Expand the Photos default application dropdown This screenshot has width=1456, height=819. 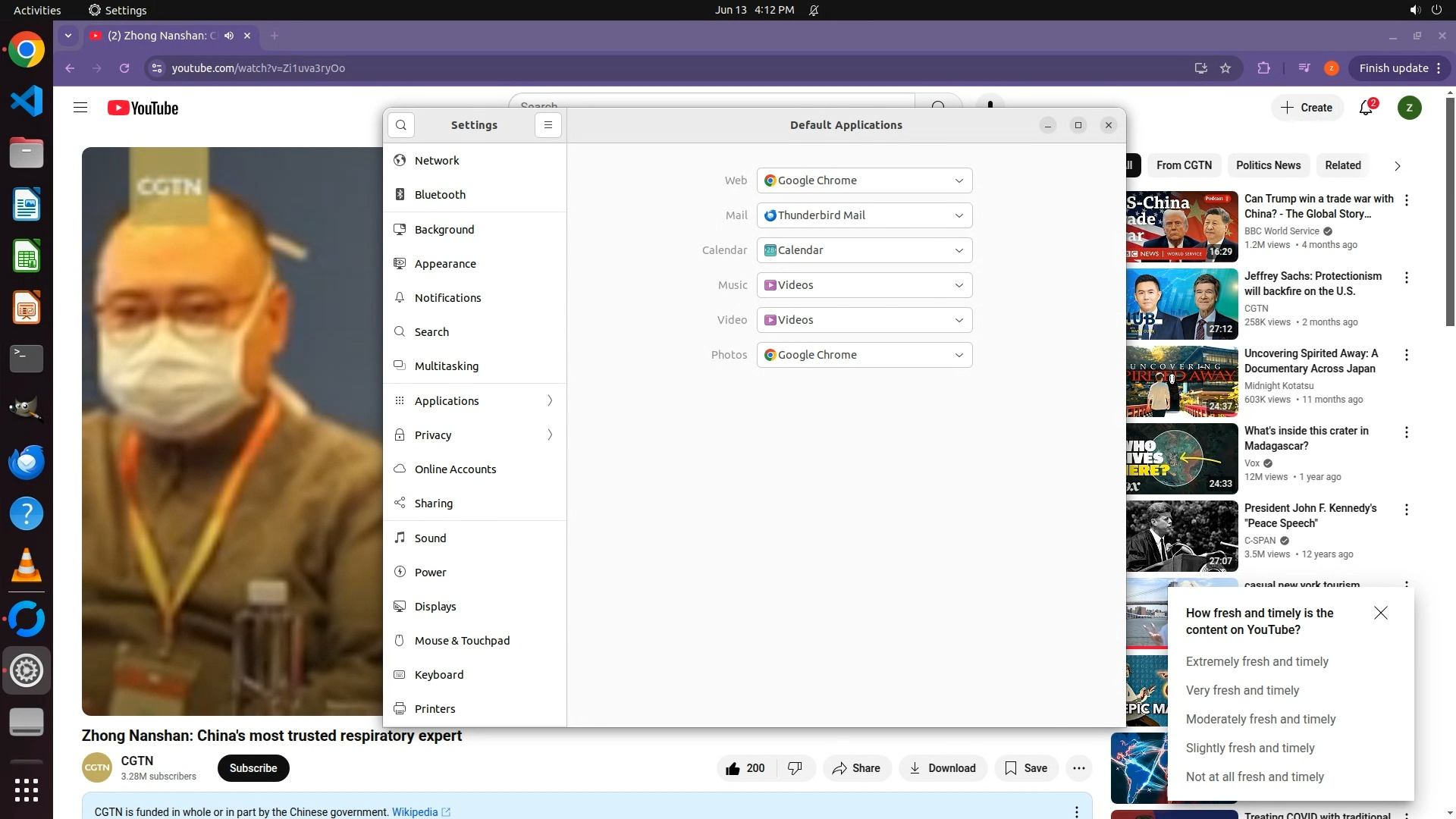(x=864, y=355)
